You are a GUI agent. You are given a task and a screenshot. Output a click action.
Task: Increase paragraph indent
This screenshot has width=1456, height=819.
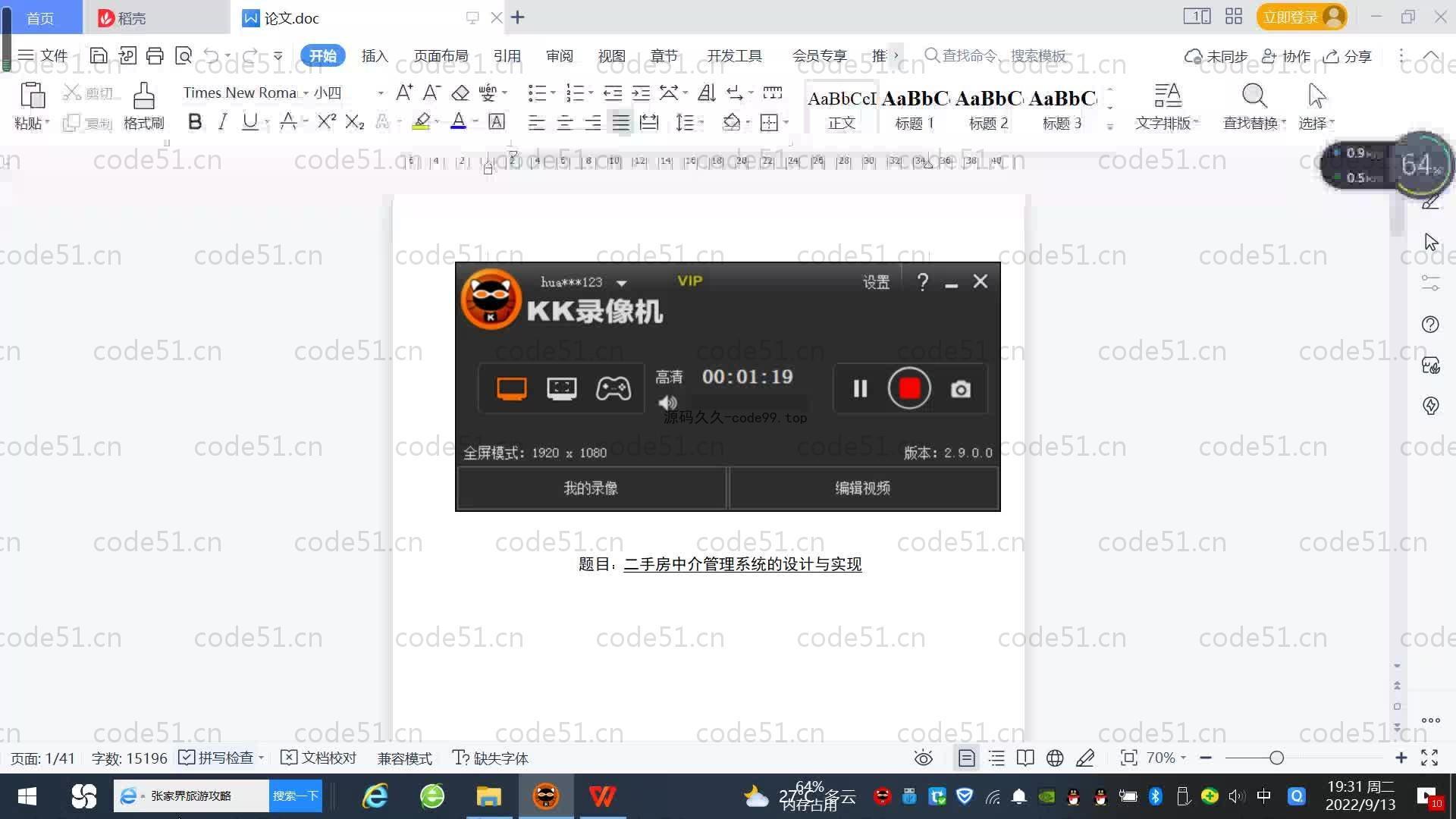click(641, 93)
